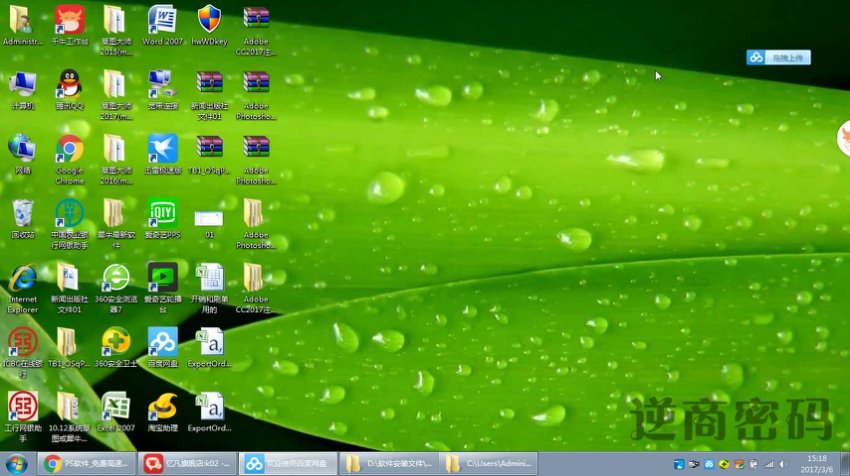The width and height of the screenshot is (850, 476).
Task: Launch 千牛工作台 desktop shortcut
Action: 69,25
